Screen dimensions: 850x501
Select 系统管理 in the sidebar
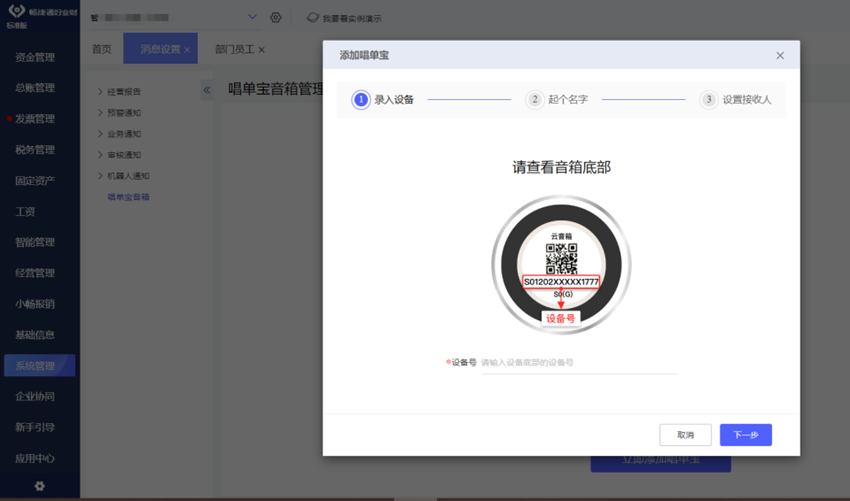(40, 365)
